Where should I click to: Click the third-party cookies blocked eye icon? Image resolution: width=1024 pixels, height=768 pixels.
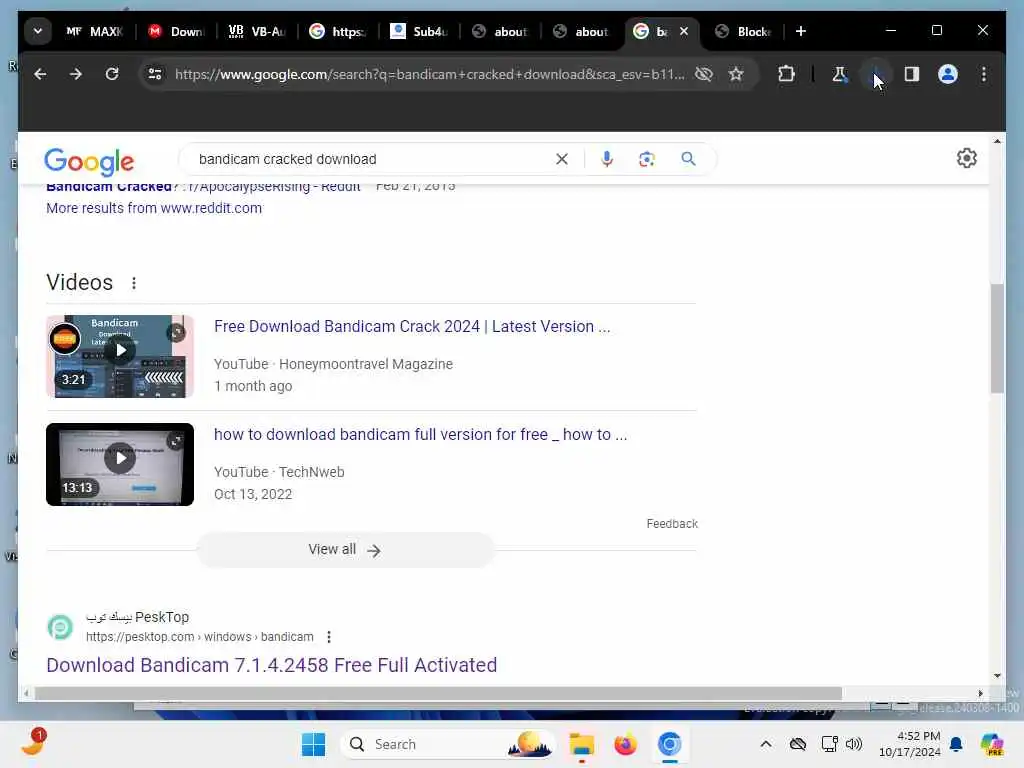[703, 74]
